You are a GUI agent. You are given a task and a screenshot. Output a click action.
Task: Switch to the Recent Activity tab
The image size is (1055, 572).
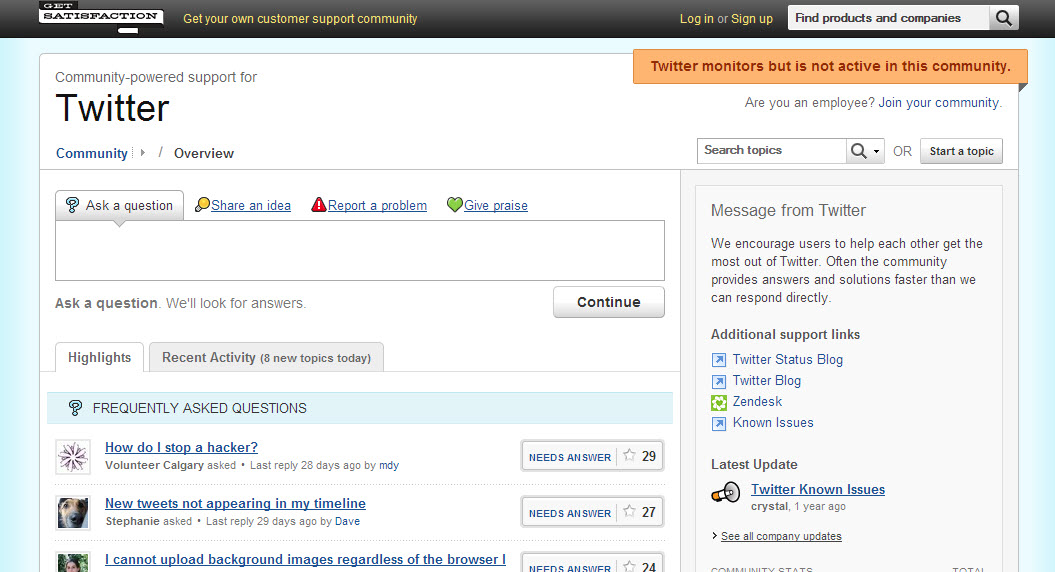click(266, 357)
